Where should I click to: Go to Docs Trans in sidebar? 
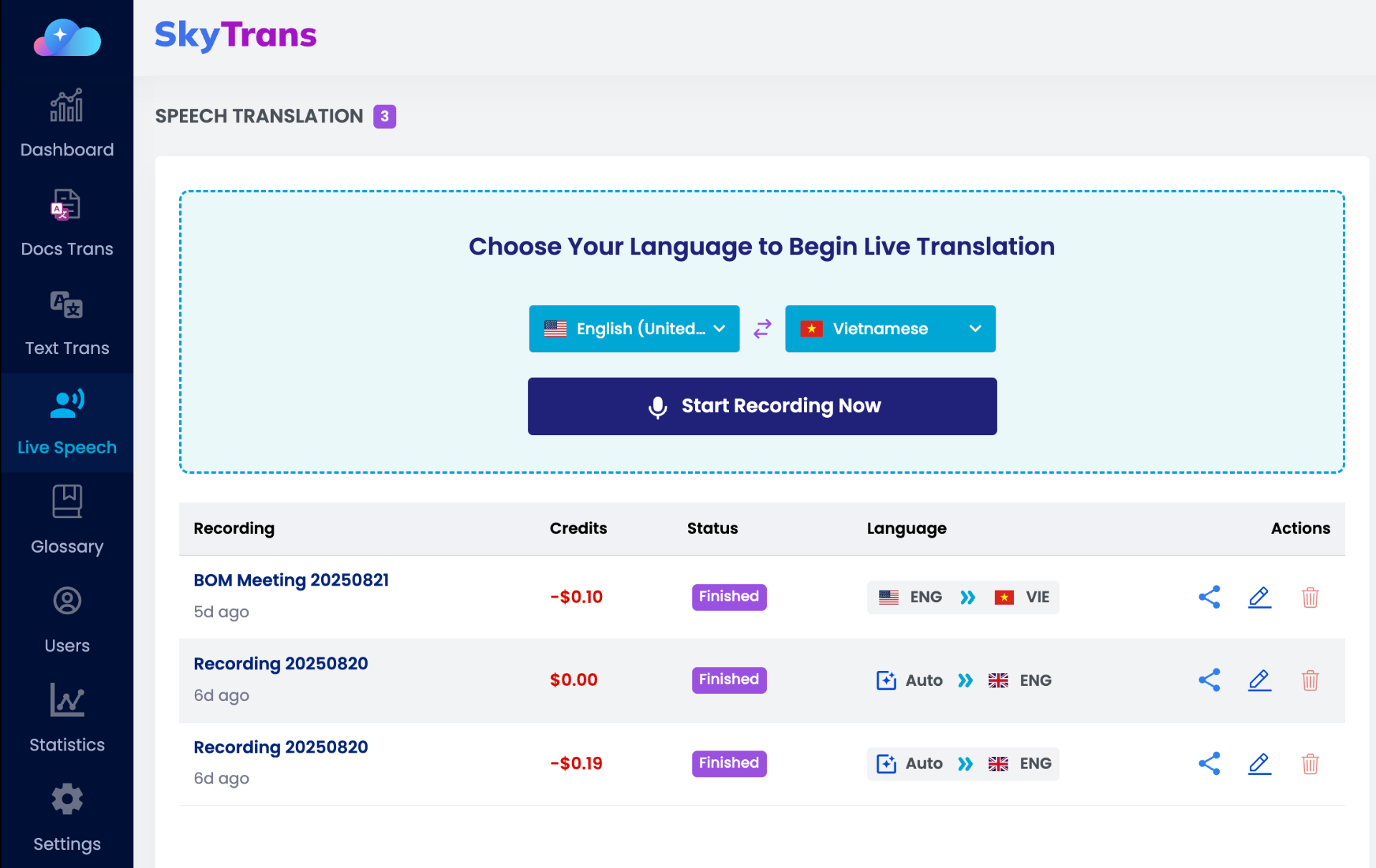[x=67, y=223]
